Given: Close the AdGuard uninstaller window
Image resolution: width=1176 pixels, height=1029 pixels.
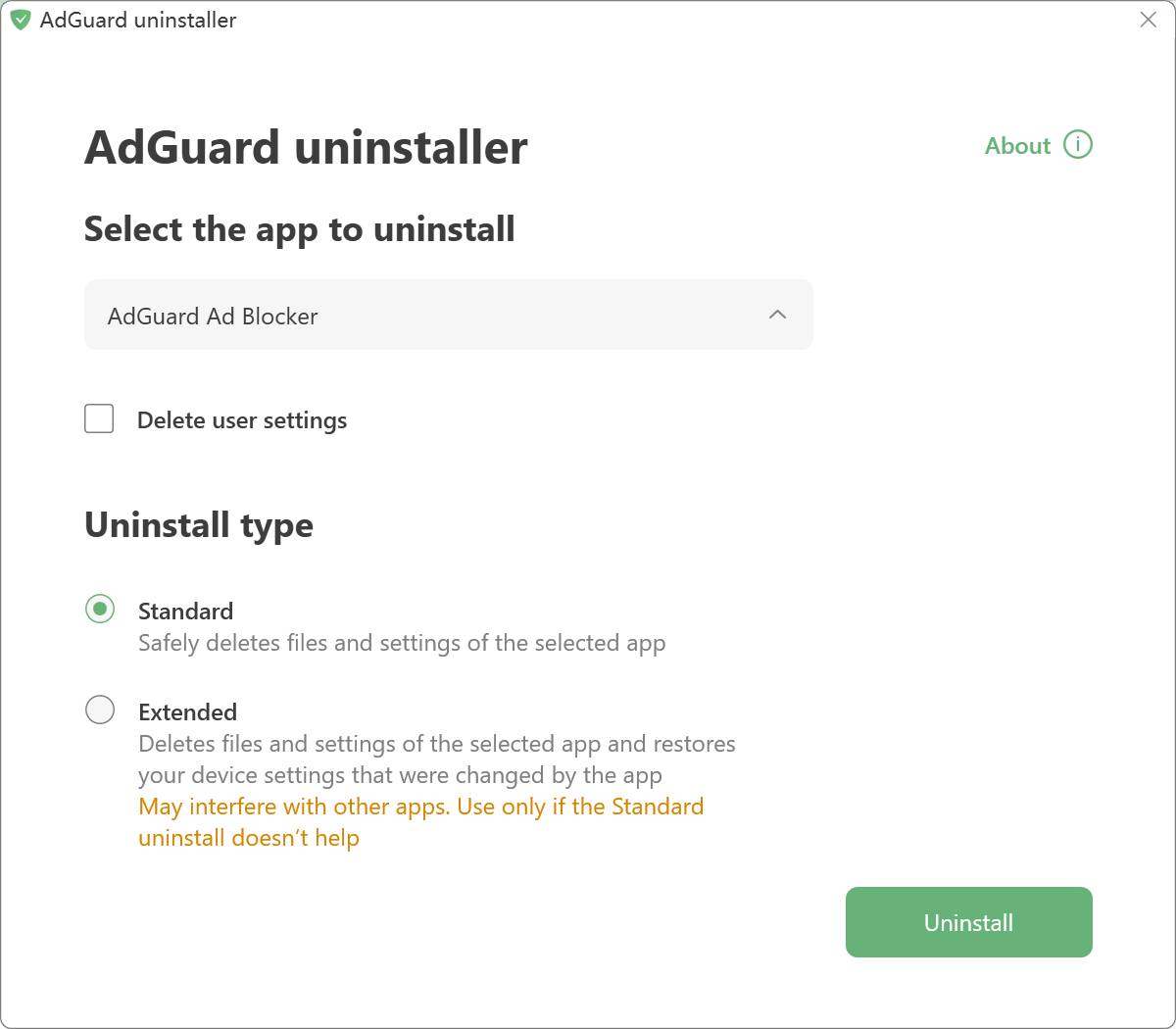Looking at the screenshot, I should 1148,20.
